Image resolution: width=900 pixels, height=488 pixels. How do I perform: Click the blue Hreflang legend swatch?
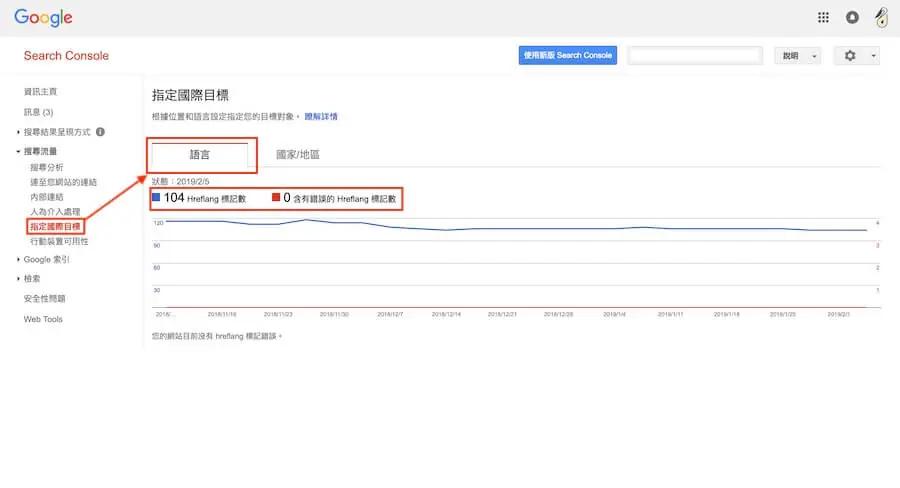coord(156,197)
